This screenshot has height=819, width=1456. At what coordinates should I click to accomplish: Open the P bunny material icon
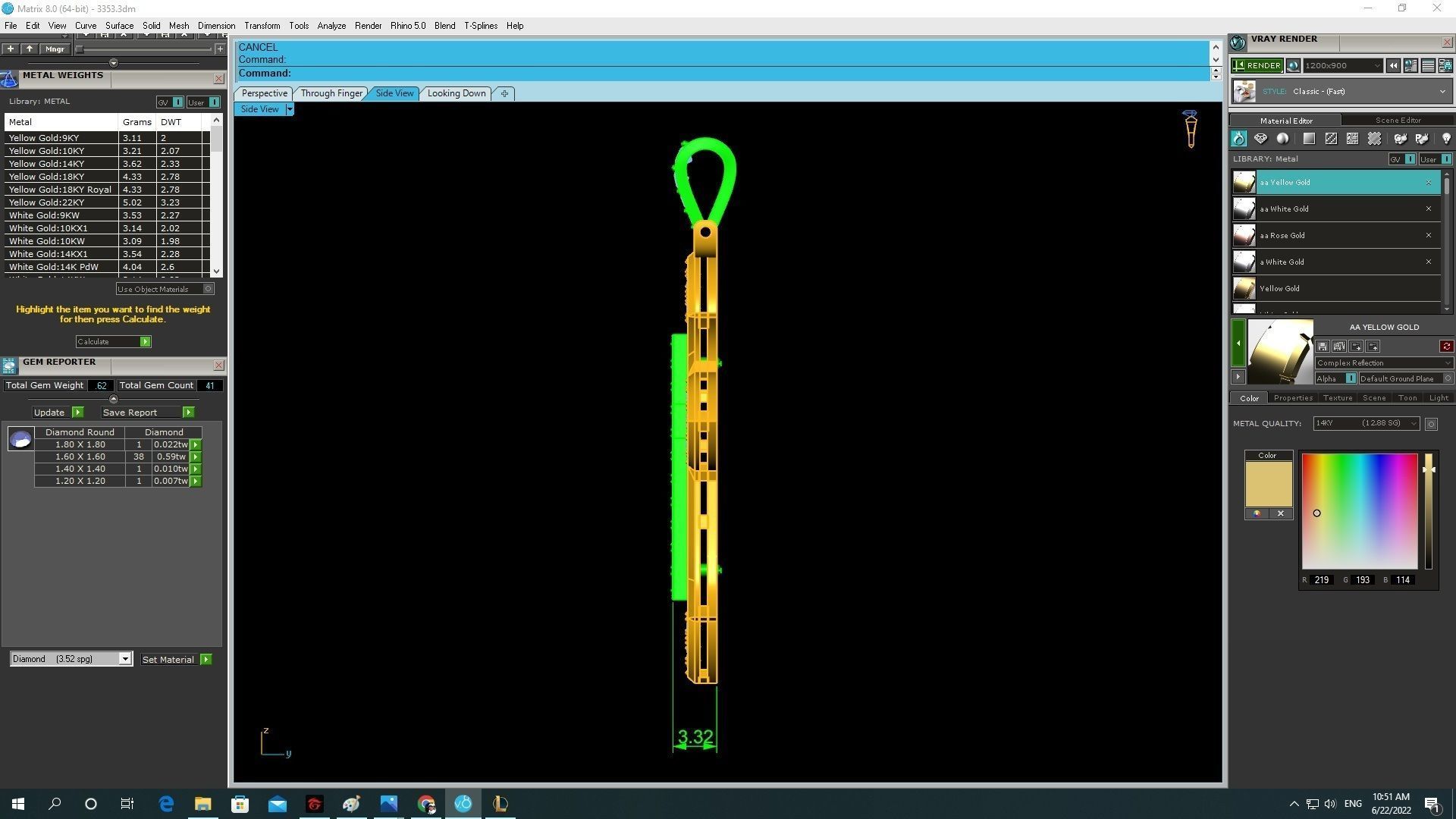point(1422,139)
